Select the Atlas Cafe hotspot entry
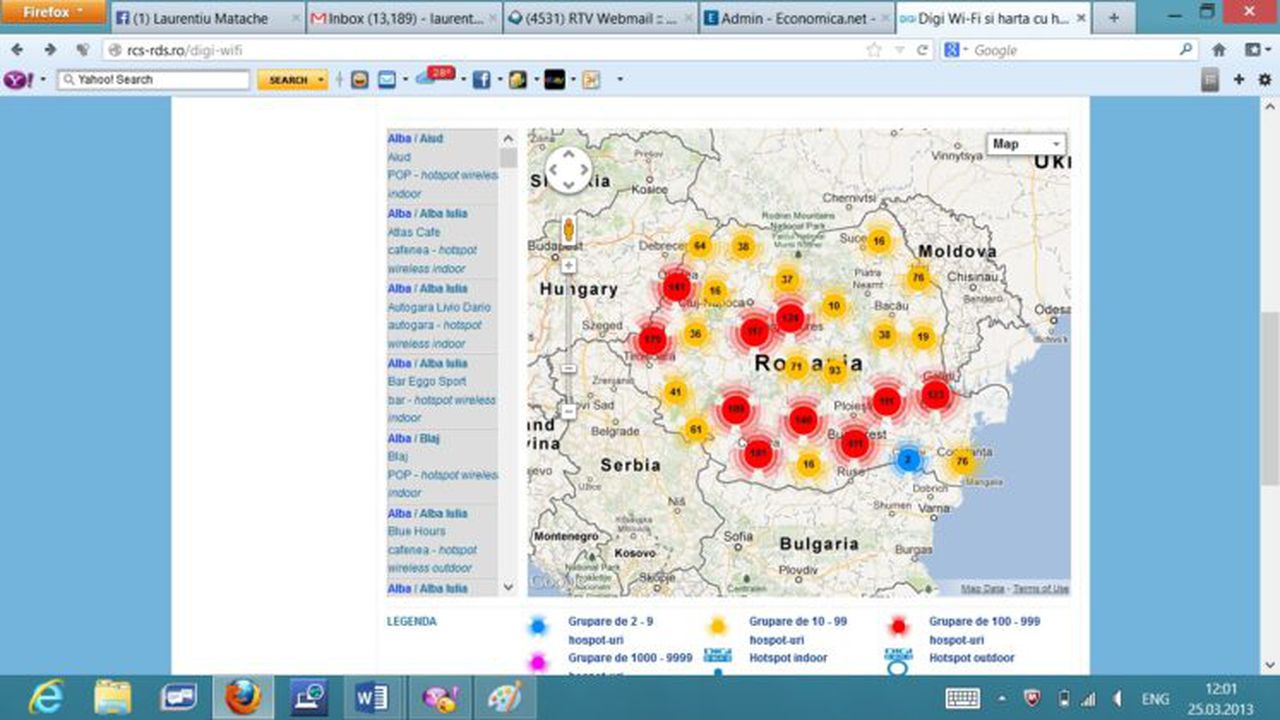Viewport: 1280px width, 720px height. [x=414, y=232]
